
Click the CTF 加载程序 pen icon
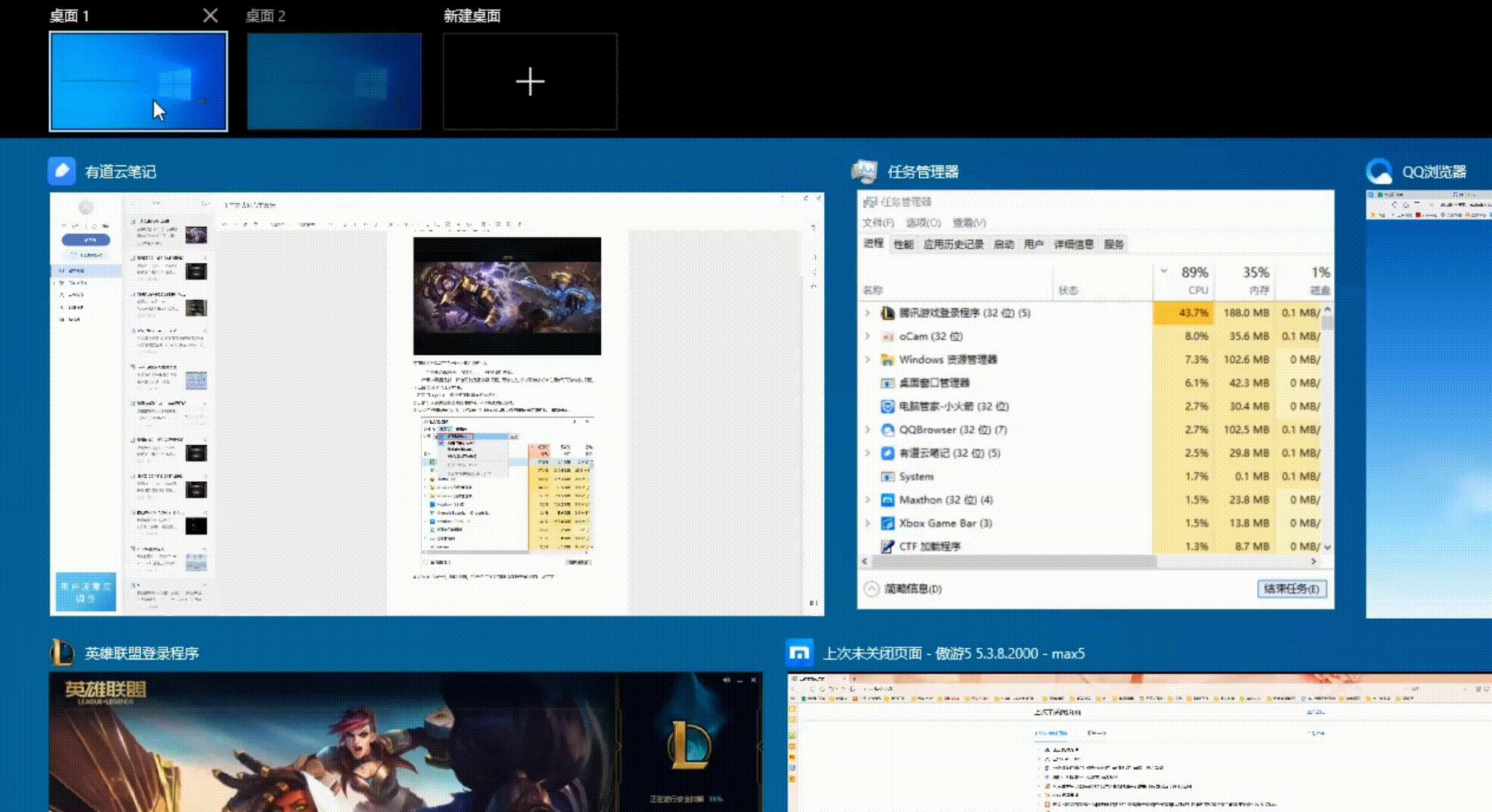[887, 547]
